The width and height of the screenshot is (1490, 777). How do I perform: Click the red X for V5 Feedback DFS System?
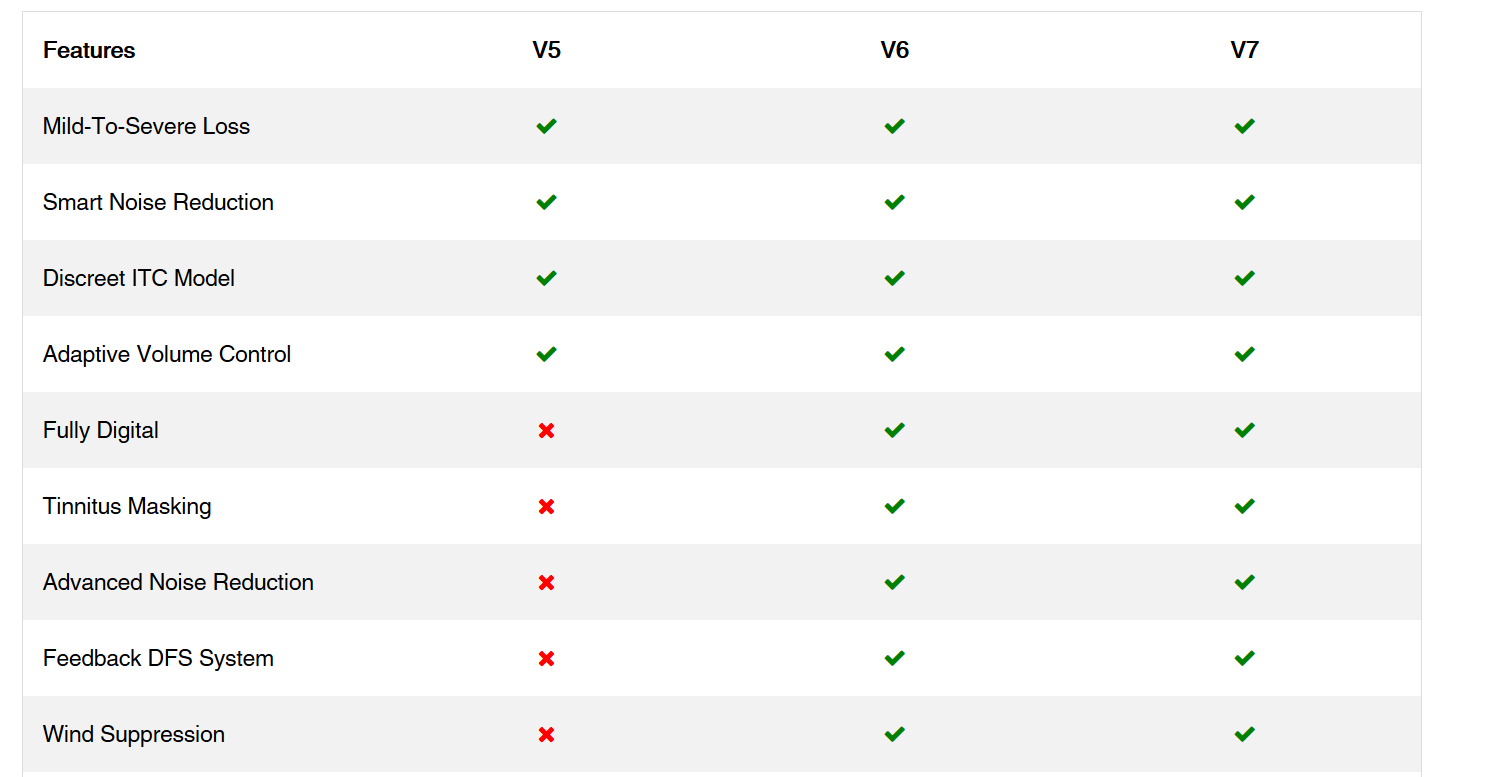click(546, 658)
